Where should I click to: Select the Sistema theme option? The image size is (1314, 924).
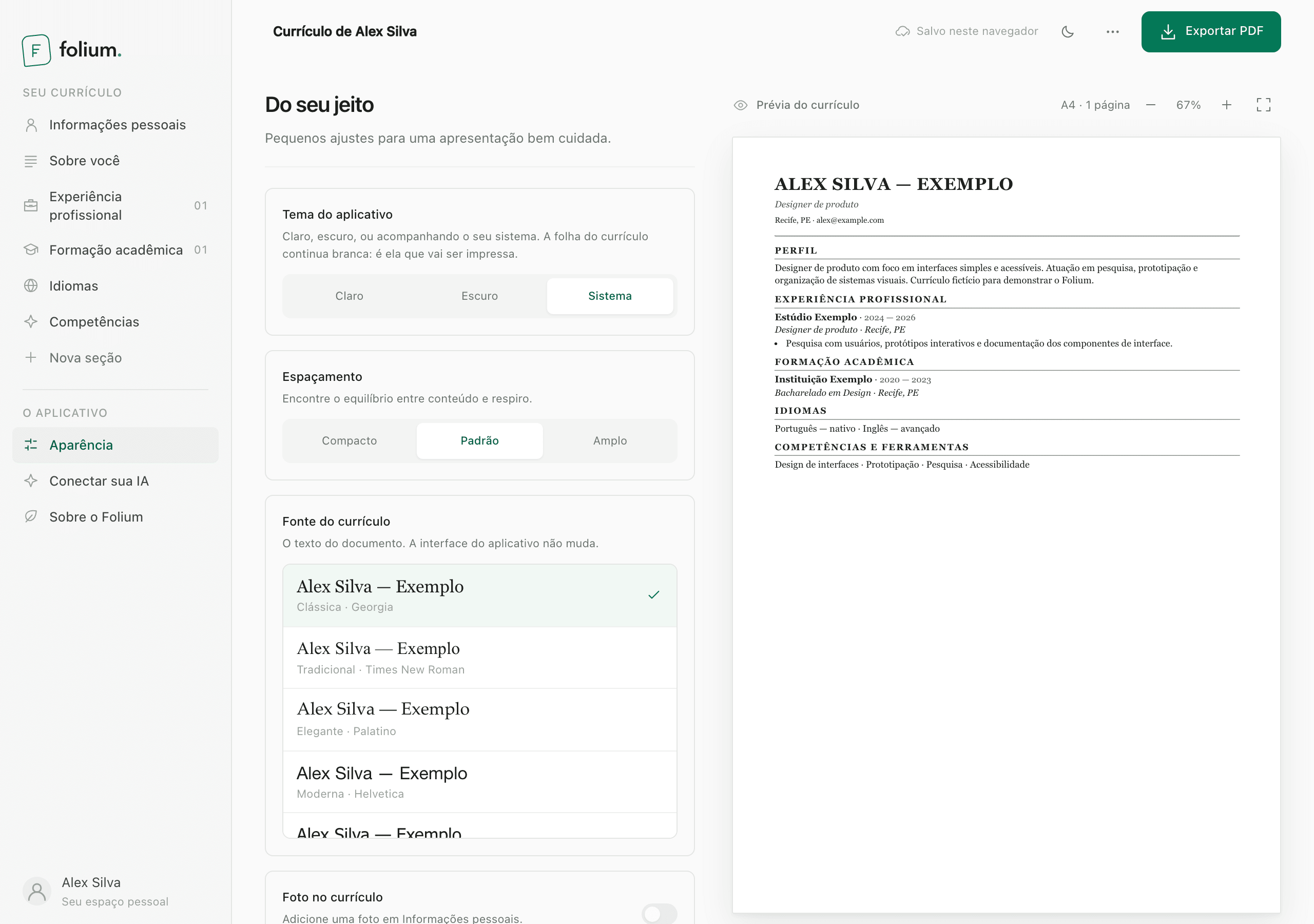coord(610,296)
